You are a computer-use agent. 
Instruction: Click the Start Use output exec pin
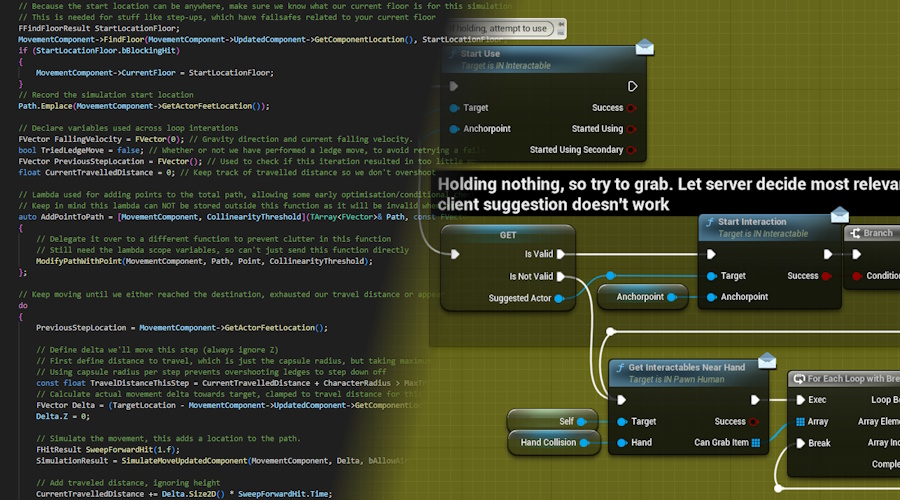pyautogui.click(x=632, y=86)
